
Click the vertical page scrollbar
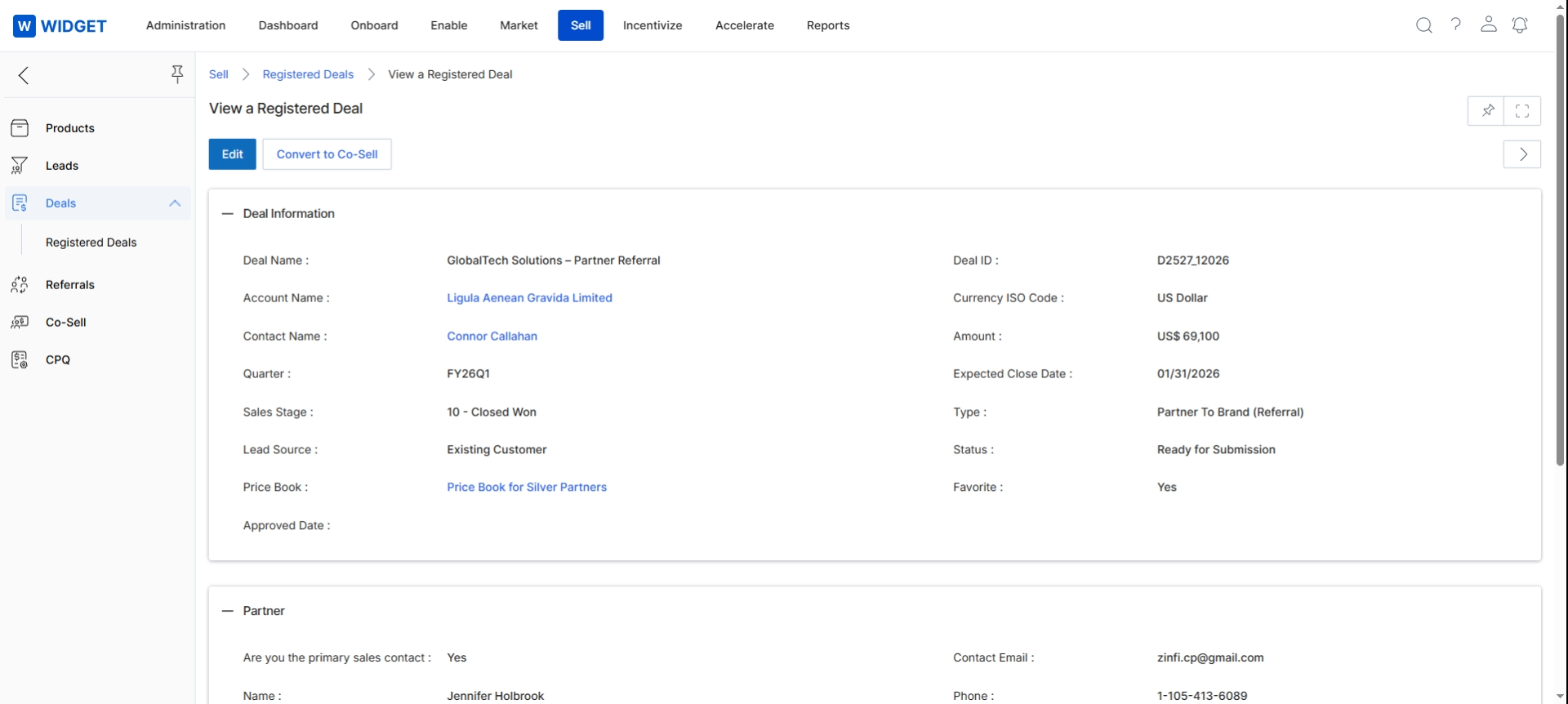[x=1560, y=241]
